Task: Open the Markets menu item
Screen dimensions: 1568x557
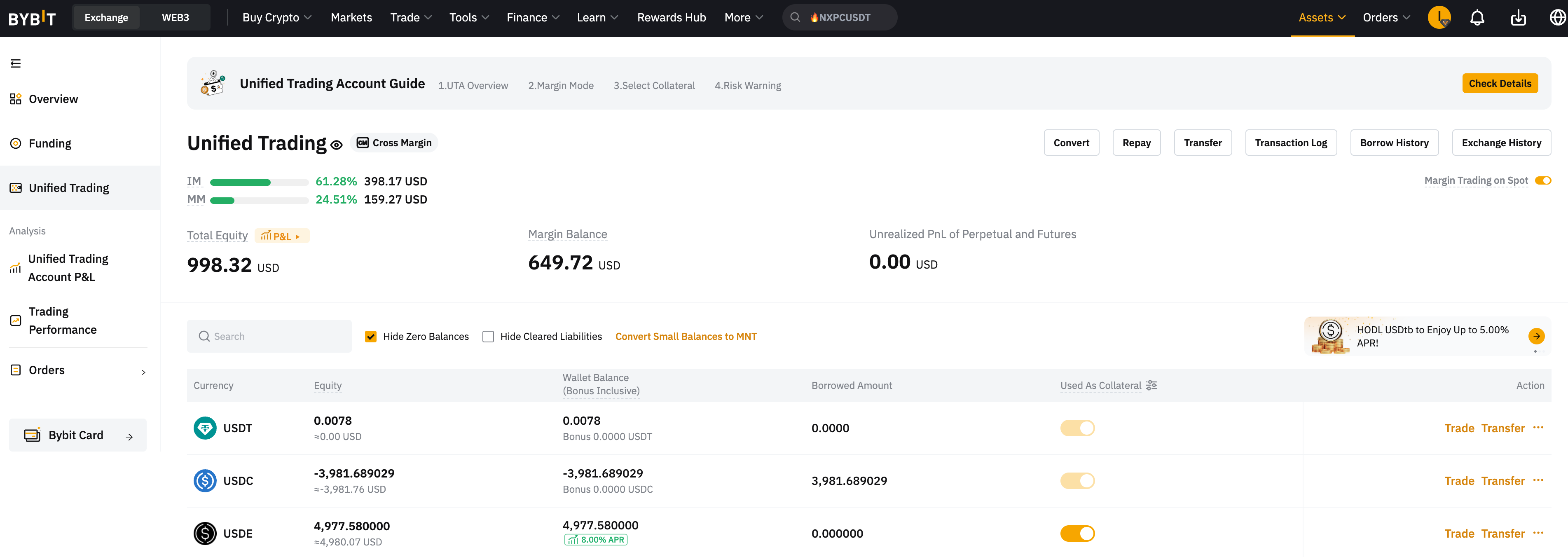Action: (x=351, y=18)
